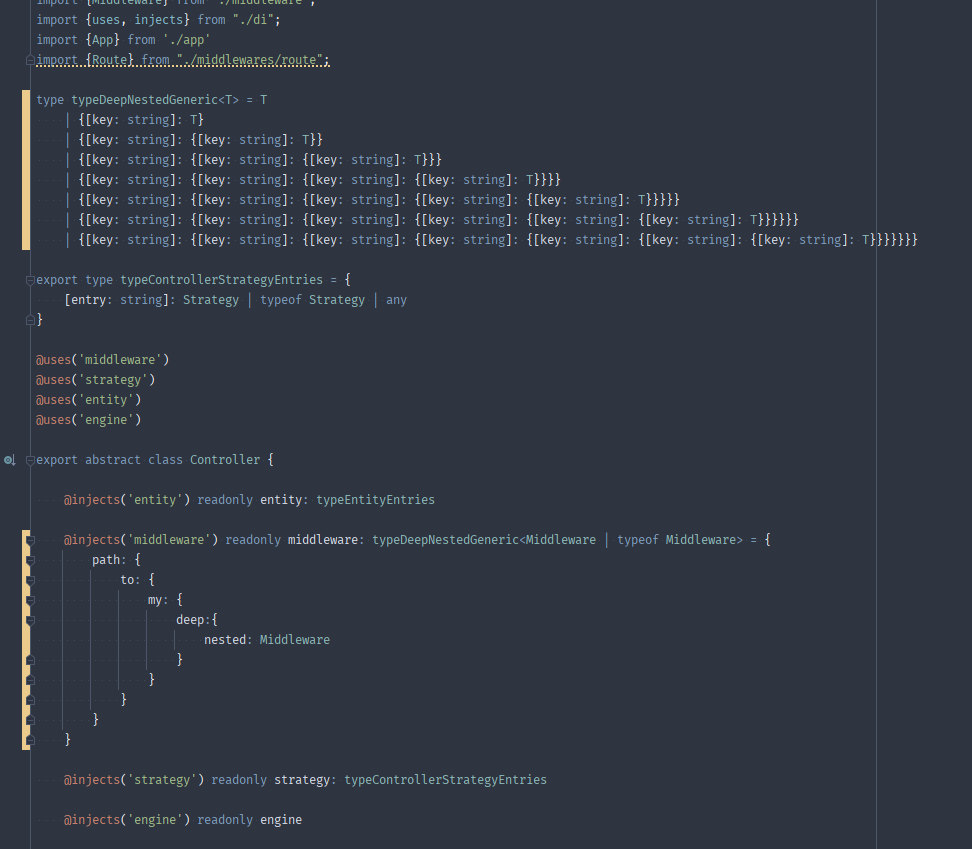Click the union line ending with 'T}}}}}}}'
The width and height of the screenshot is (972, 849).
(498, 240)
